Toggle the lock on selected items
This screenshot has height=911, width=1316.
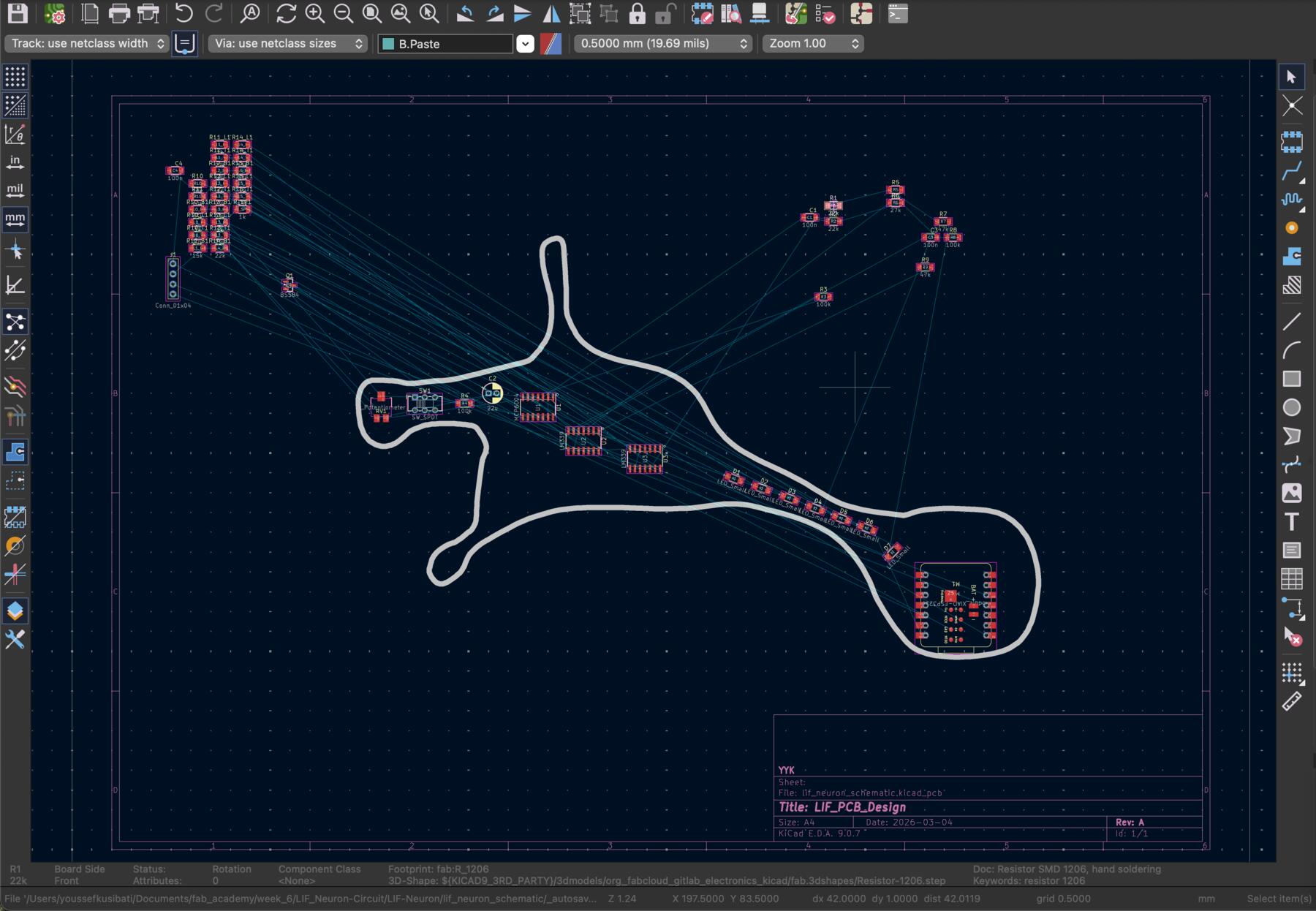click(x=635, y=14)
